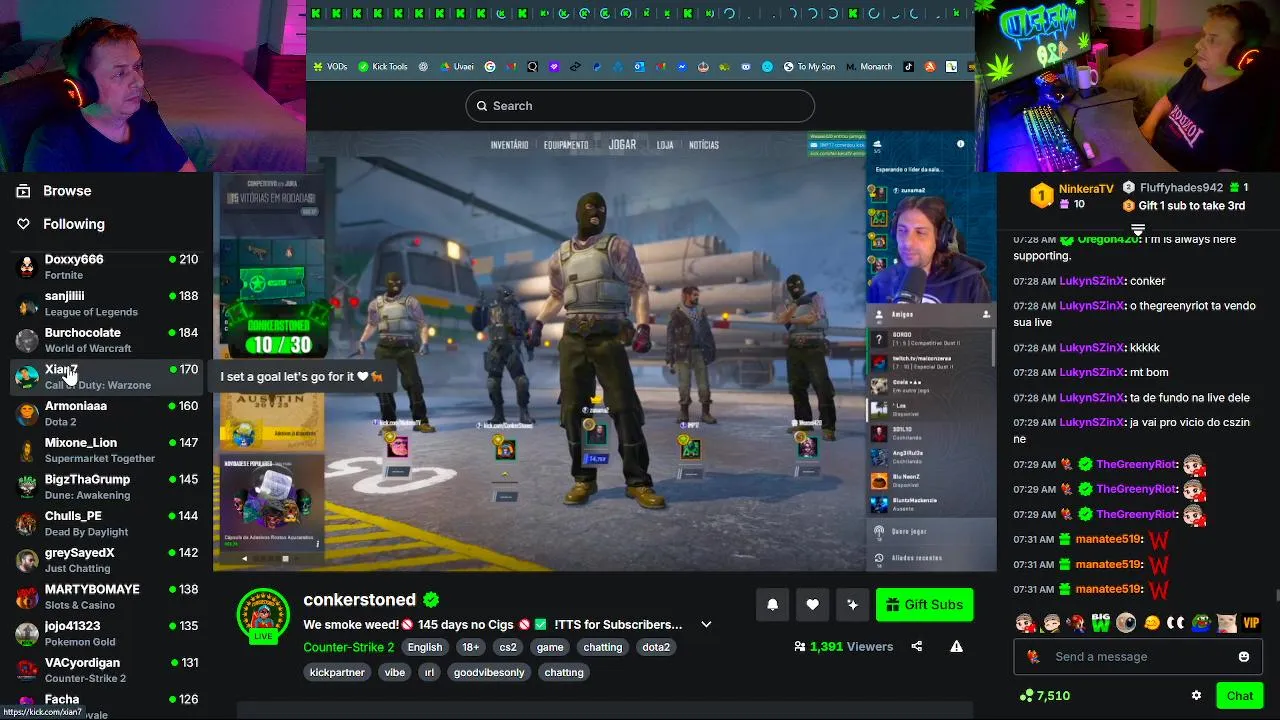Pick the Pepe frog emote
1280x720 pixels.
[x=1201, y=623]
